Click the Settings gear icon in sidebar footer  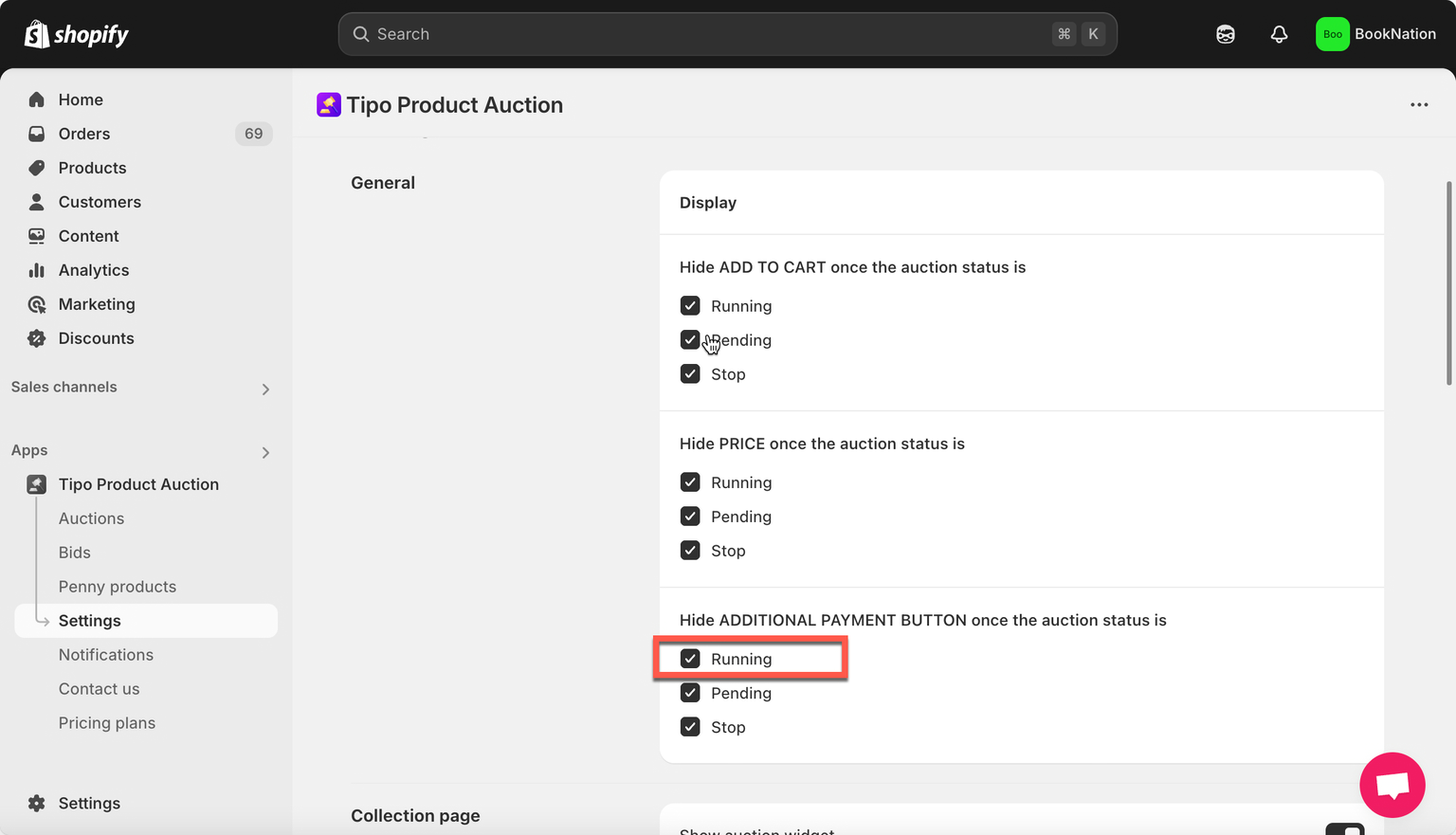tap(37, 803)
